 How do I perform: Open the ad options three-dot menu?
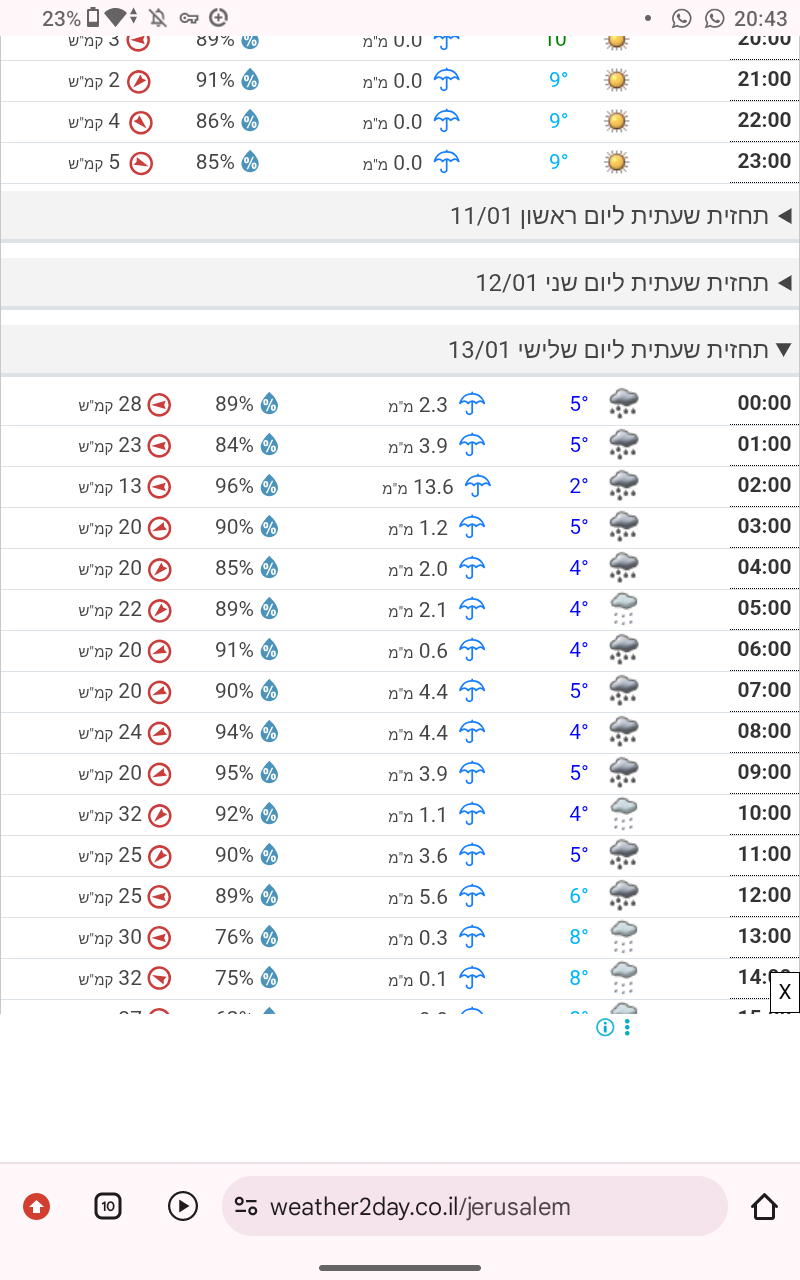627,1027
